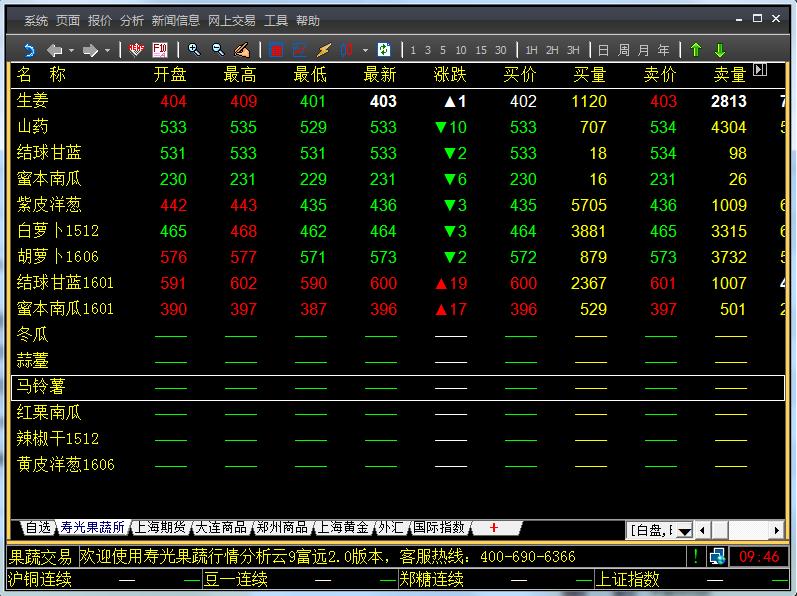
Task: Select the 周 weekly period button
Action: (624, 50)
